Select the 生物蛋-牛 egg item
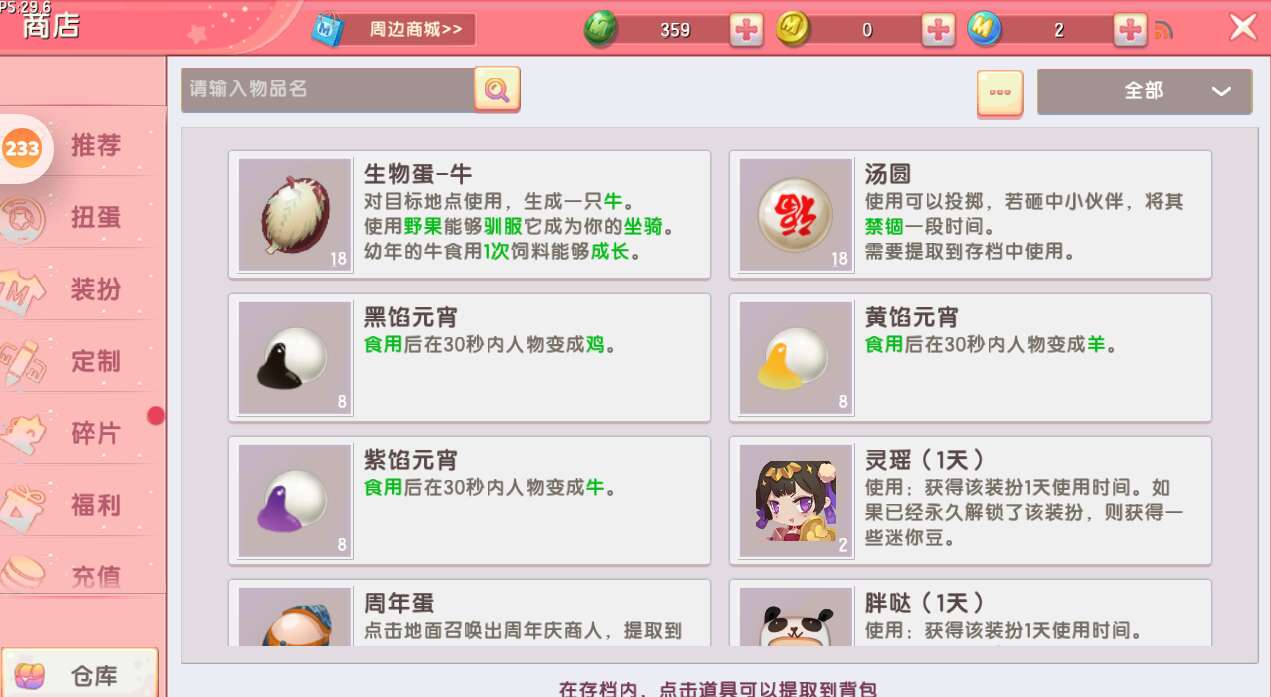This screenshot has height=697, width=1271. click(469, 215)
